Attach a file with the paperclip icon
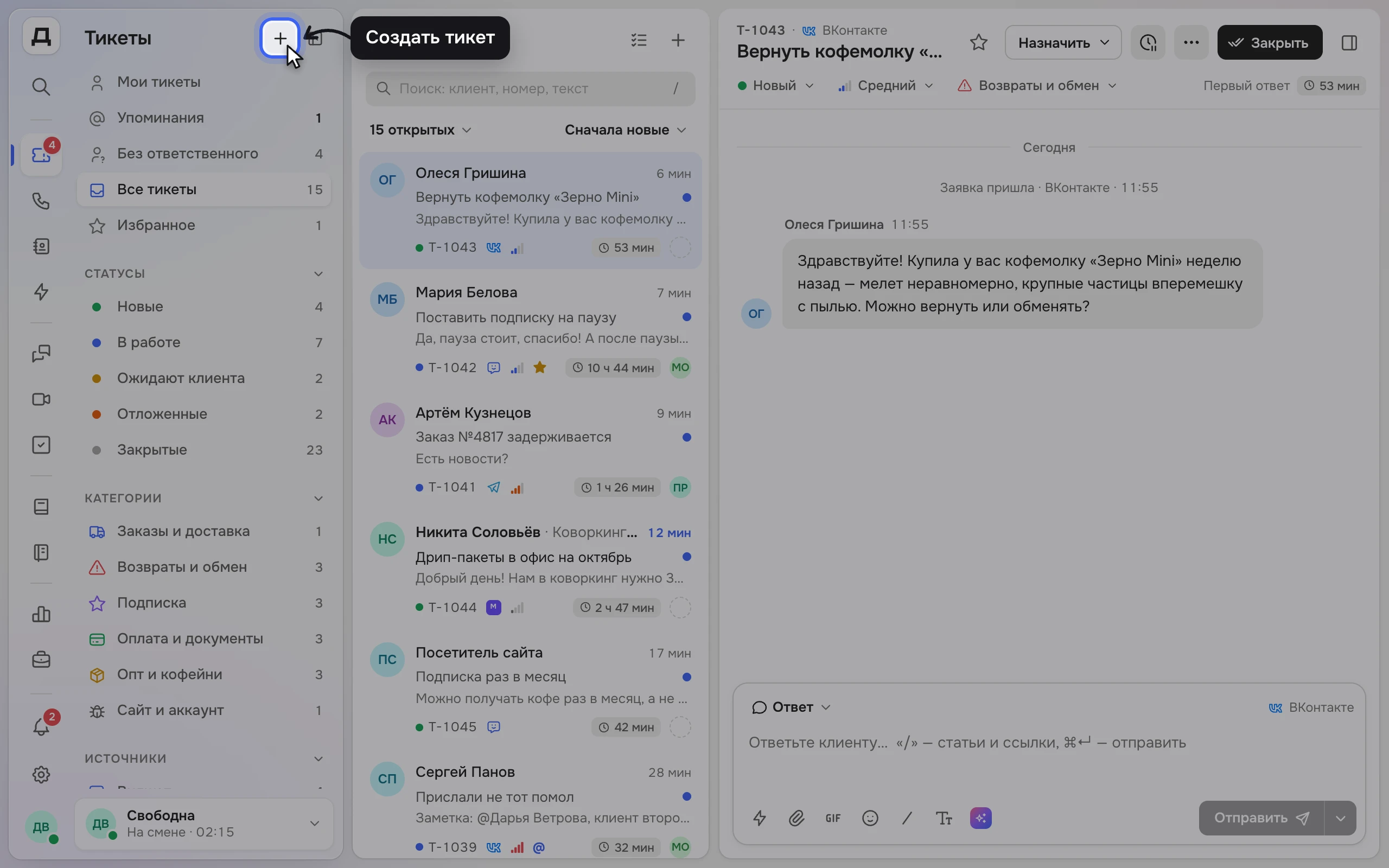 (796, 818)
